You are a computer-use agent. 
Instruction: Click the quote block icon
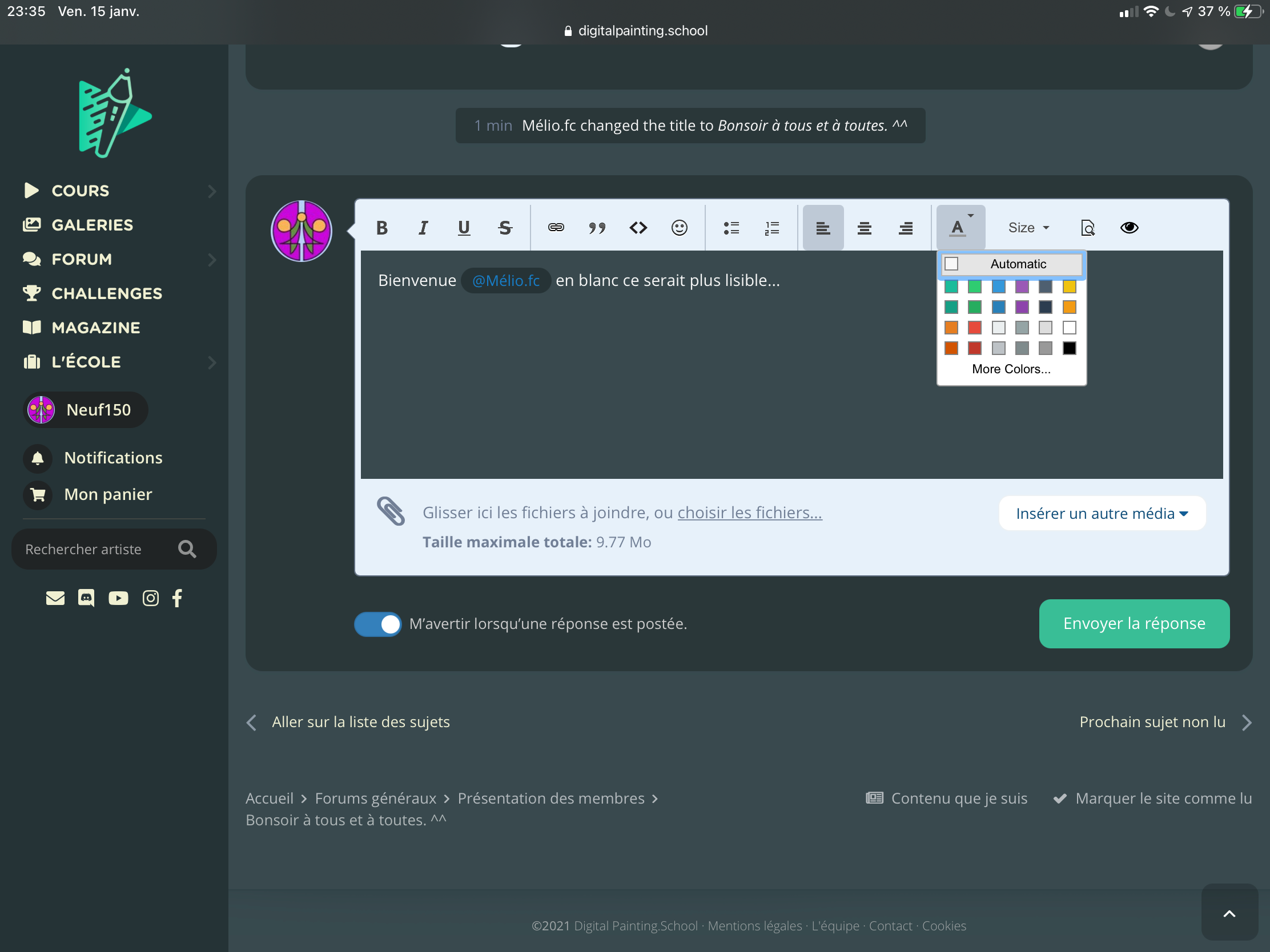pos(597,228)
